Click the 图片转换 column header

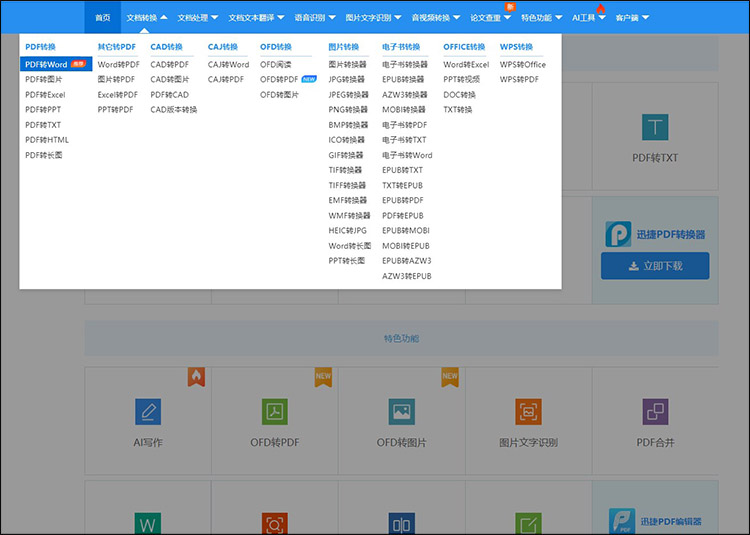point(343,47)
